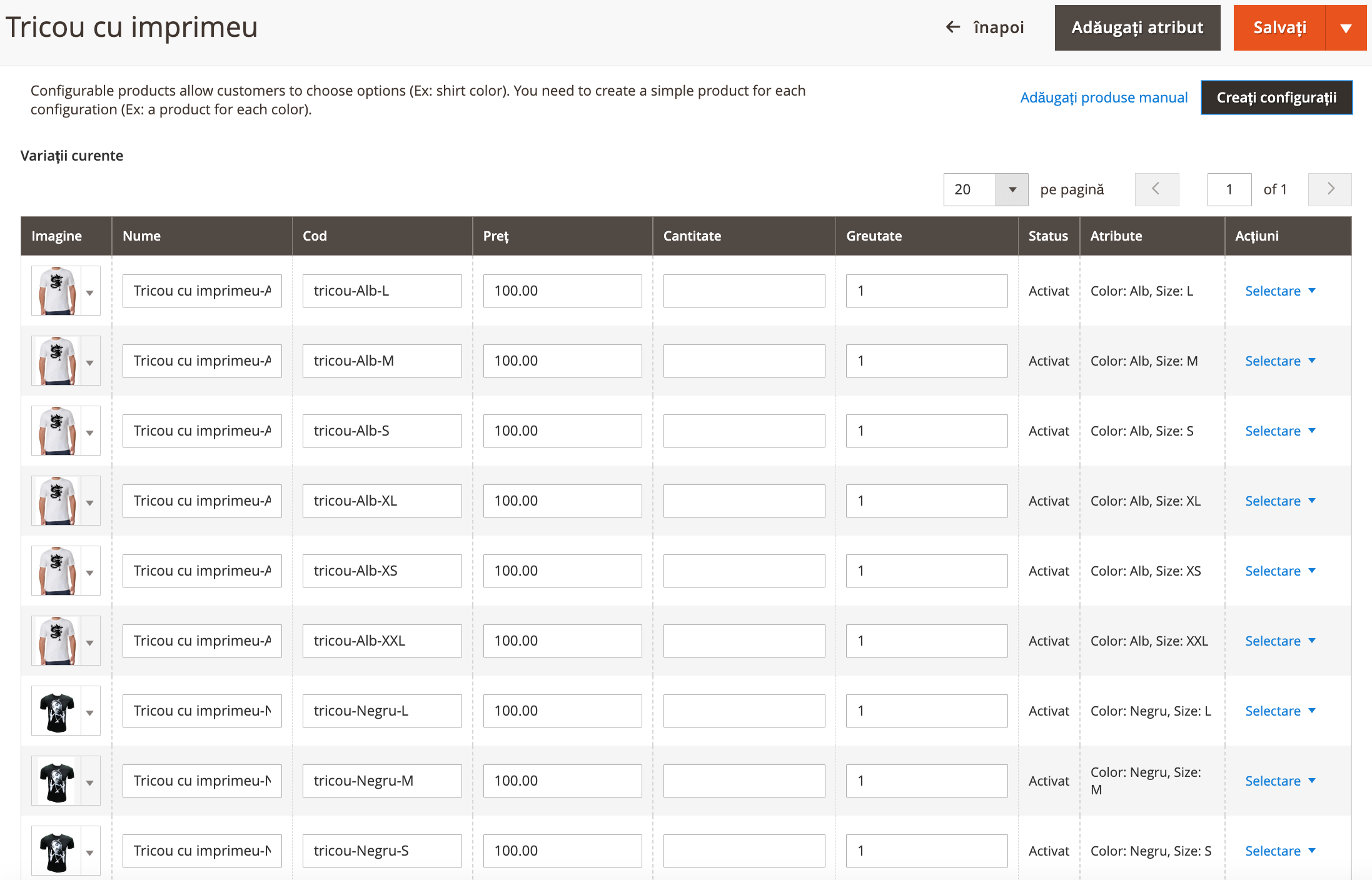Viewport: 1372px width, 880px height.
Task: Edit the tricou-Alb-M code field
Action: (x=382, y=361)
